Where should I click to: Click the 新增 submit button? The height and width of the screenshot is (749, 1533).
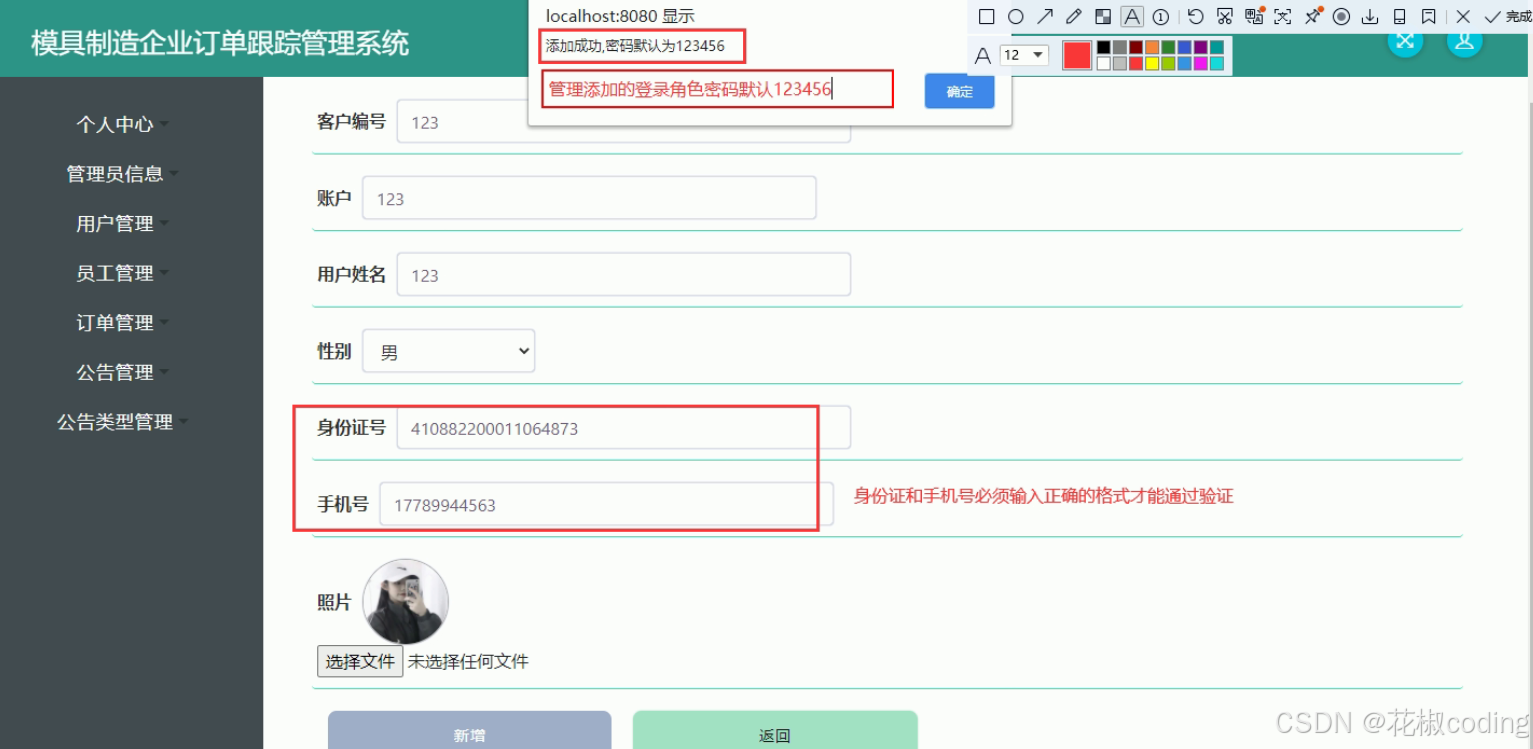click(x=469, y=734)
